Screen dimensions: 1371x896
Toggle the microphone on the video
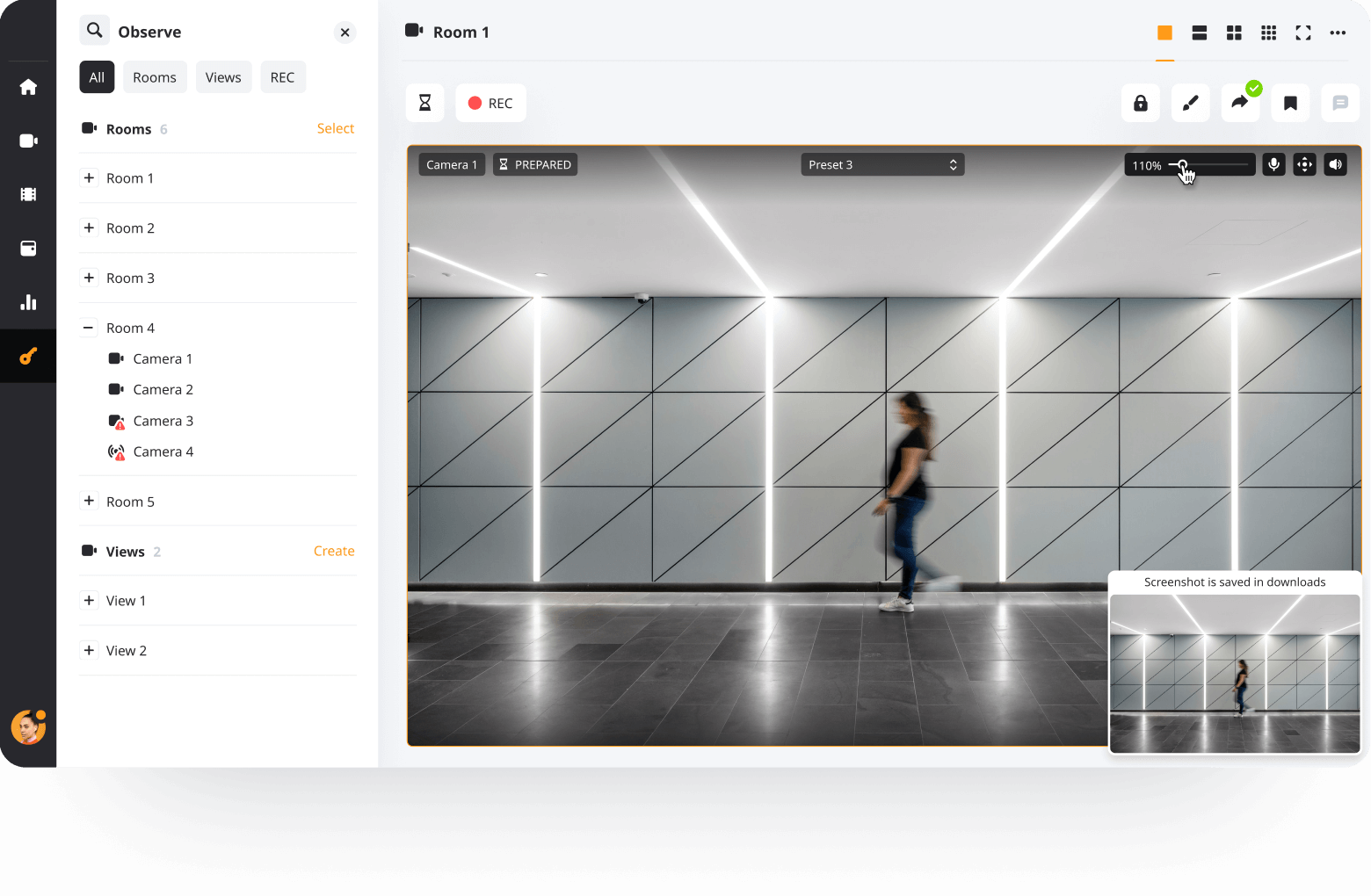click(x=1273, y=164)
